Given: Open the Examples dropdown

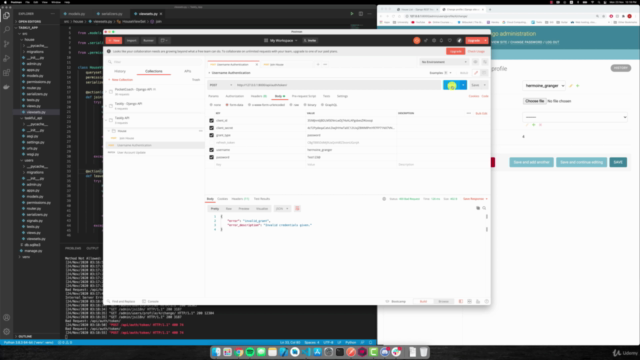Looking at the screenshot, I should click(x=440, y=73).
